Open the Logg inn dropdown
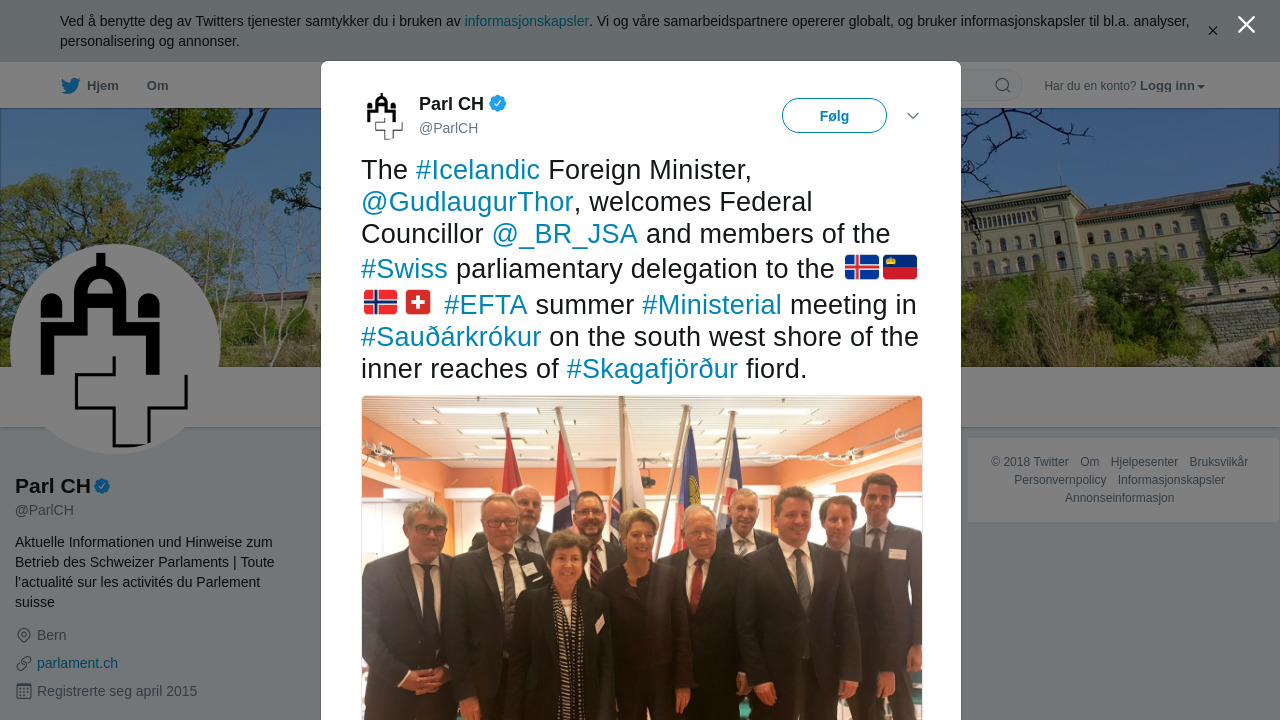Screen dimensions: 1280x720 point(1172,86)
